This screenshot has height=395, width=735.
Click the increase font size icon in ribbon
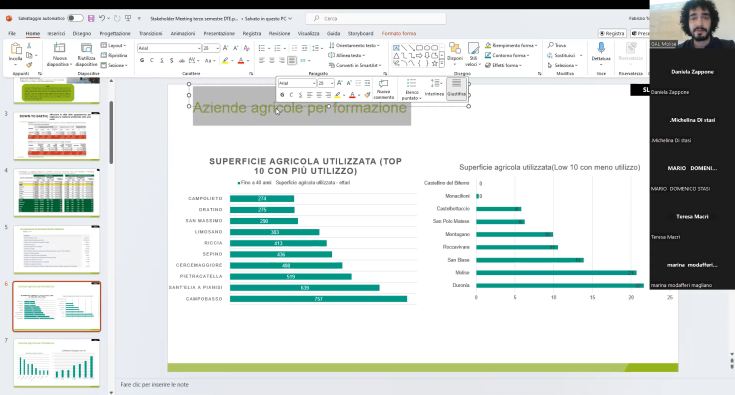click(225, 48)
